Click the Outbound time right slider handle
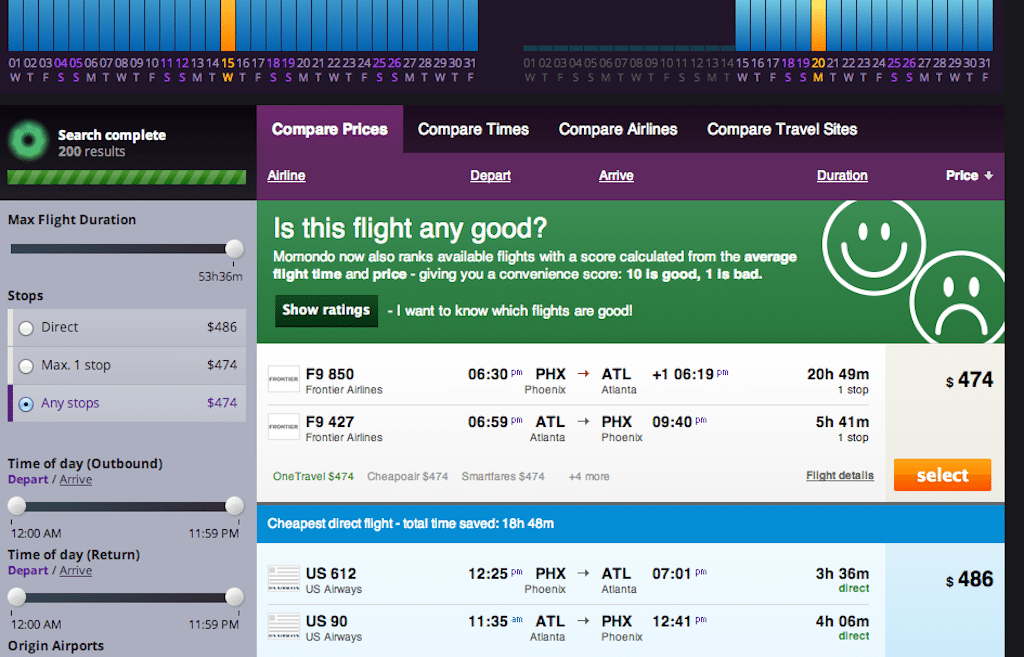Viewport: 1024px width, 657px height. pyautogui.click(x=234, y=505)
